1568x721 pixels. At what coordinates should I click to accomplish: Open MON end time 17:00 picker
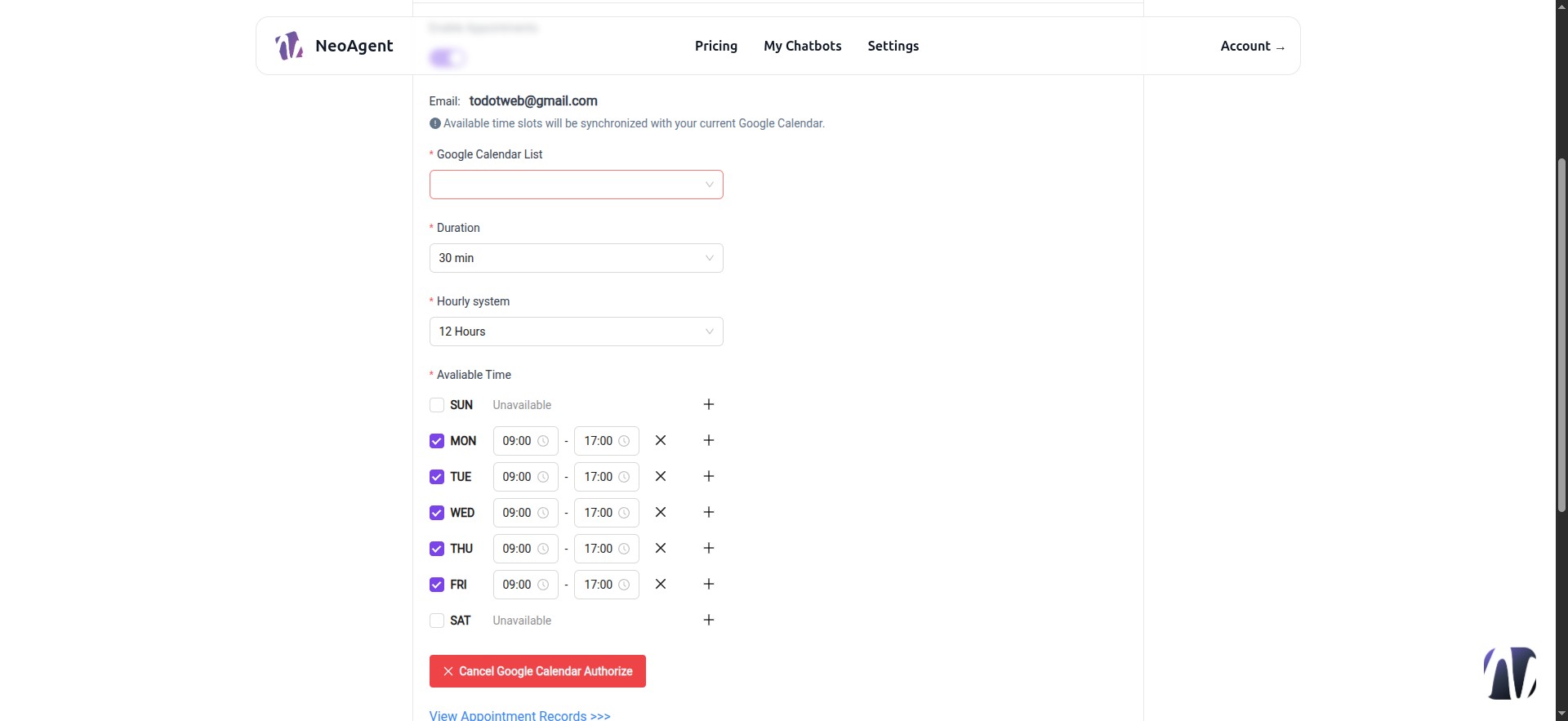607,441
